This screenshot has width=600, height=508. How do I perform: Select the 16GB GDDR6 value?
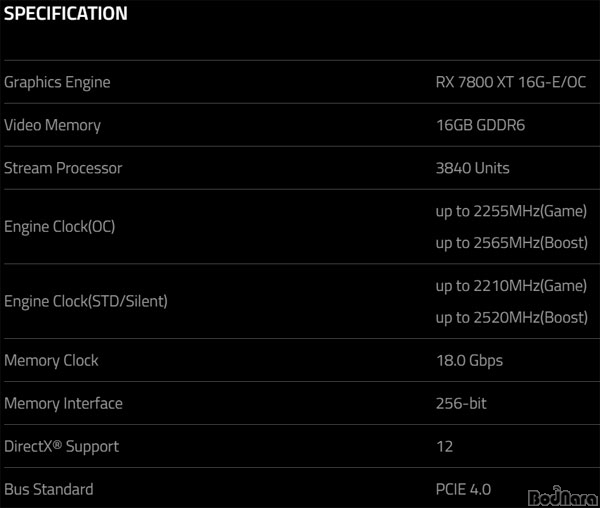[481, 125]
